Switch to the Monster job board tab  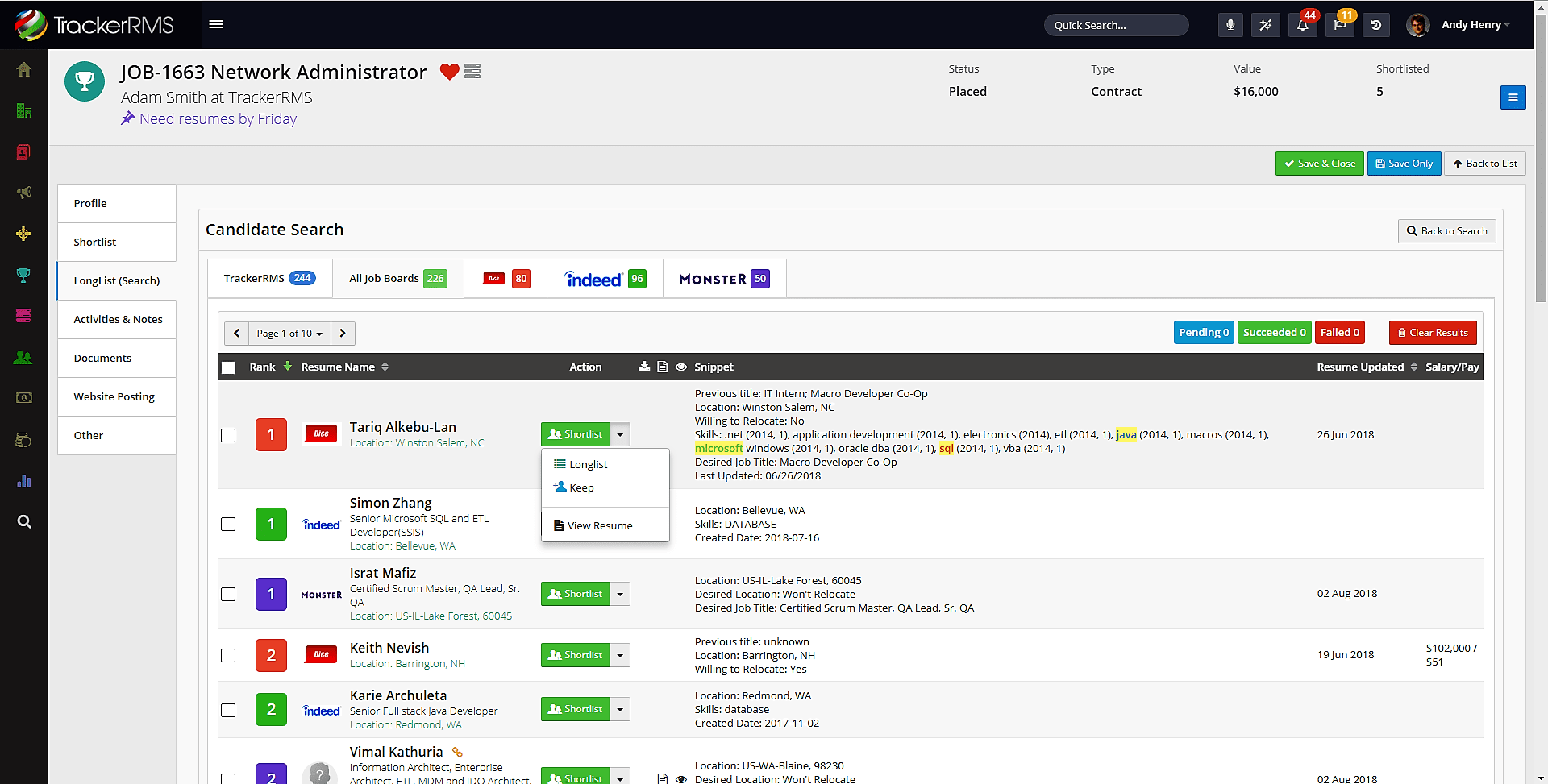coord(722,278)
